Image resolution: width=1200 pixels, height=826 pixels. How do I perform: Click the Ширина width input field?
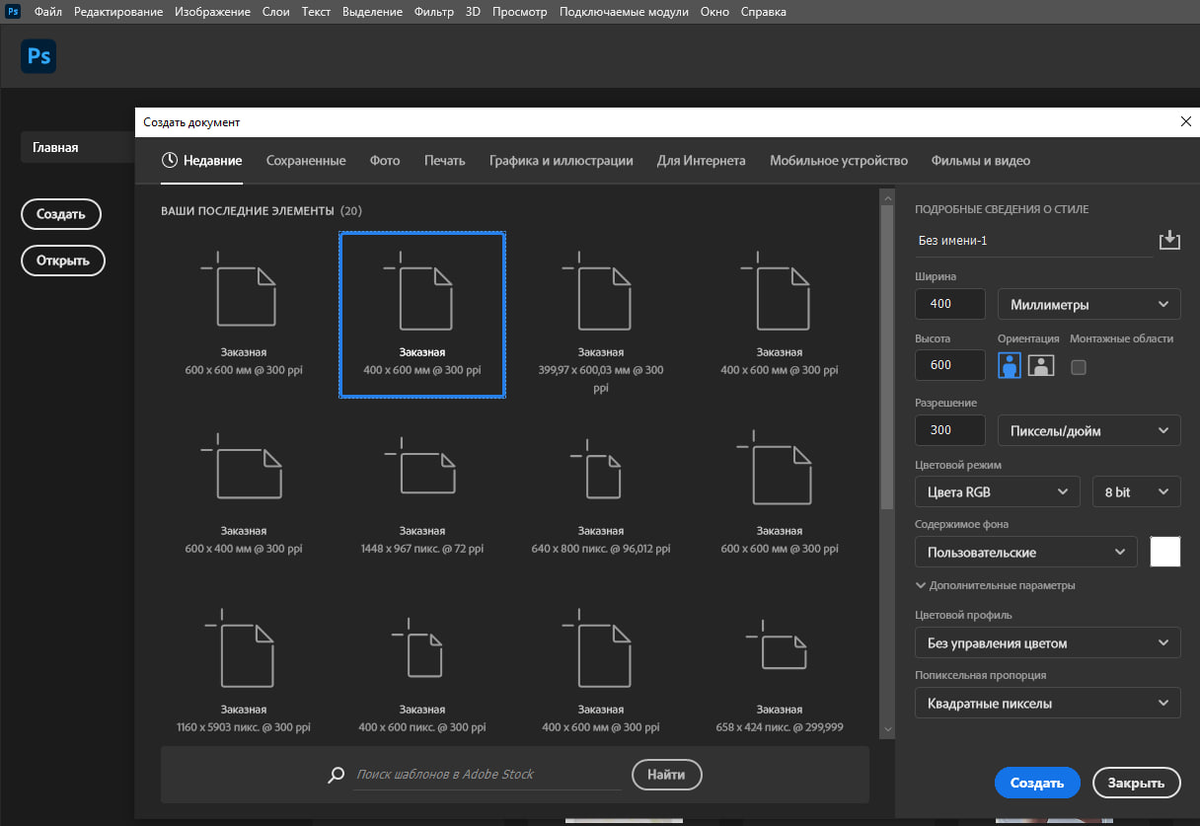pyautogui.click(x=950, y=304)
